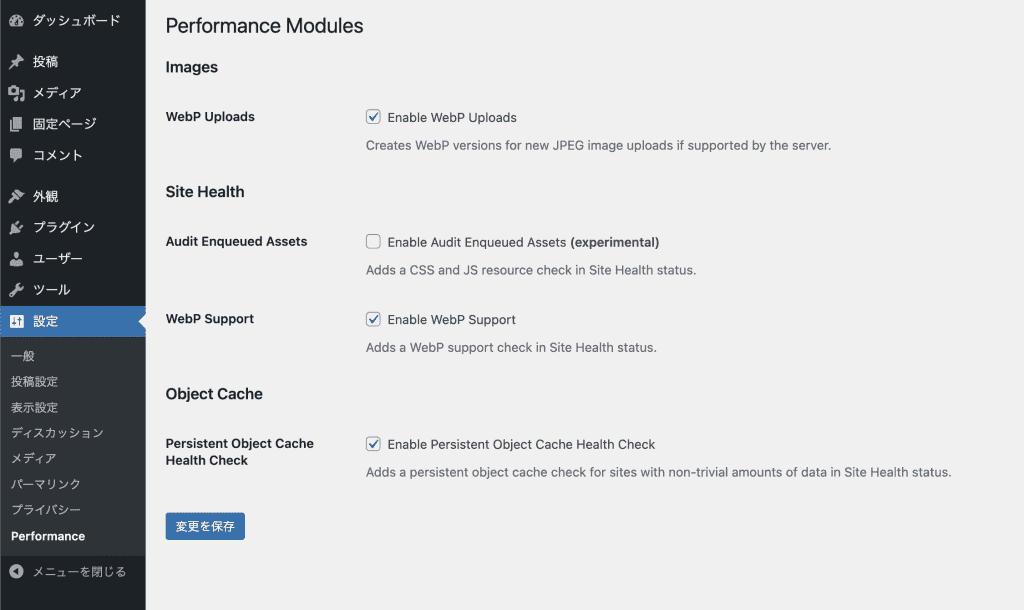The height and width of the screenshot is (610, 1024).
Task: Click the 外観 paintbrush icon
Action: coord(16,196)
